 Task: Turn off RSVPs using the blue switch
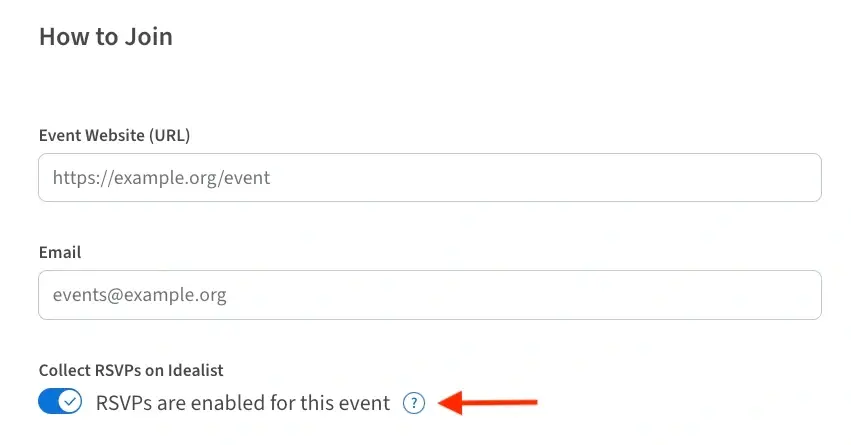(60, 403)
